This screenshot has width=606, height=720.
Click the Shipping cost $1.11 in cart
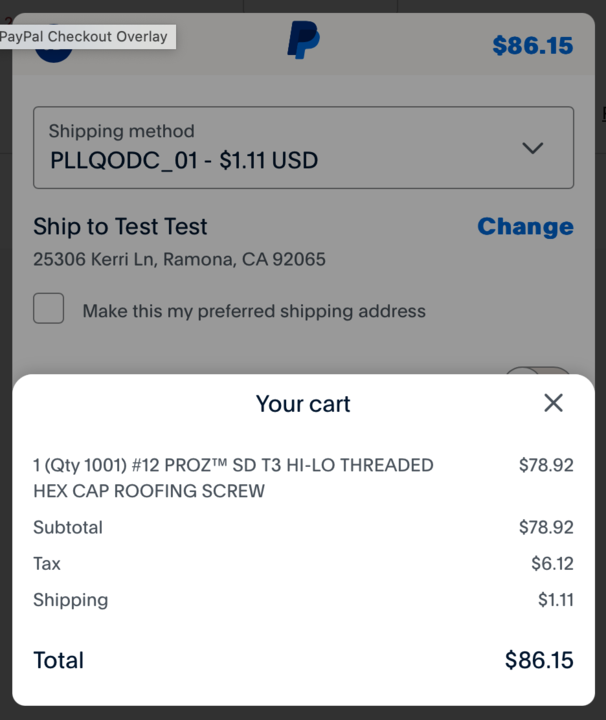pyautogui.click(x=556, y=600)
